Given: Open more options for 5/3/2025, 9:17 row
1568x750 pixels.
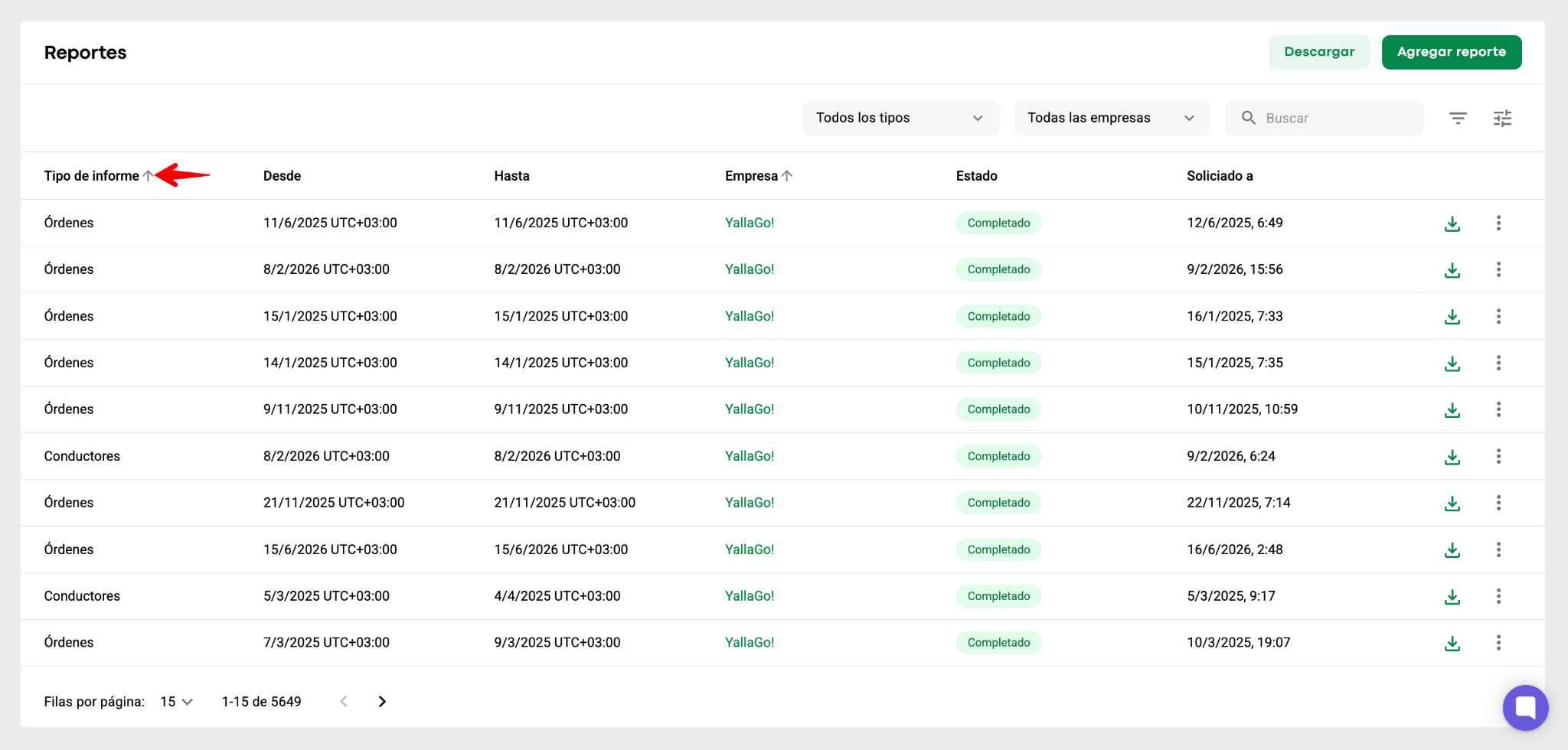Looking at the screenshot, I should (1498, 596).
